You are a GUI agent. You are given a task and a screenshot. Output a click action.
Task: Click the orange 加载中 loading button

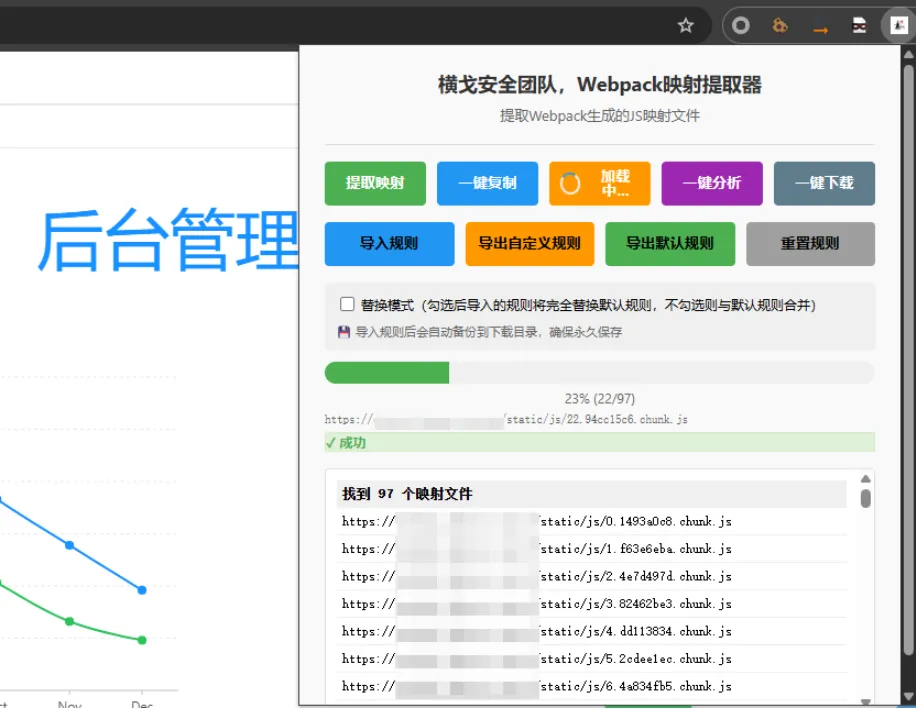[599, 183]
